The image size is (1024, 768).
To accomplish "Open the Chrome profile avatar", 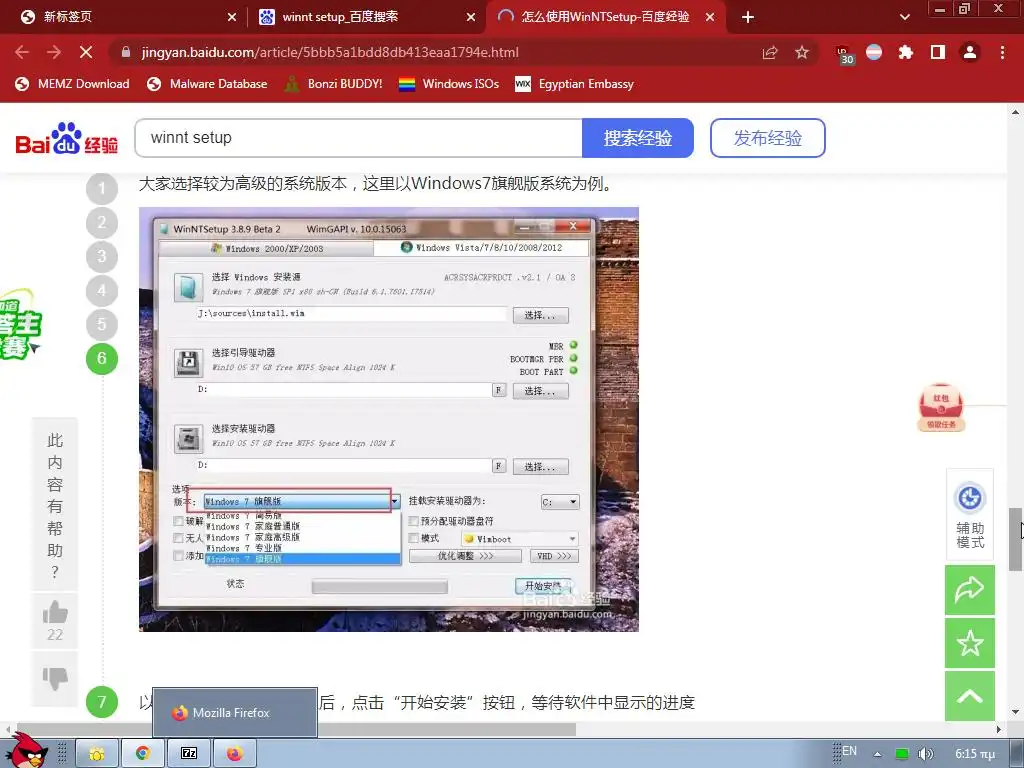I will tap(970, 52).
